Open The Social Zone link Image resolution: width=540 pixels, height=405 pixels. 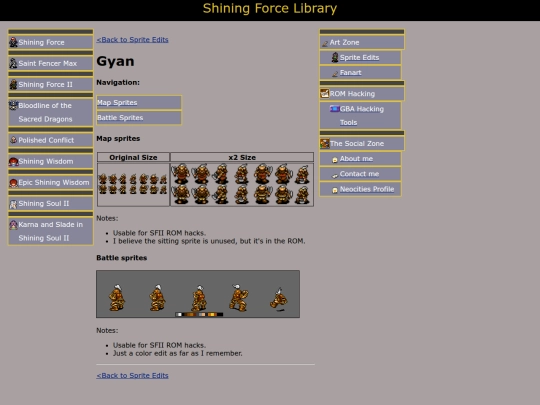(x=357, y=144)
